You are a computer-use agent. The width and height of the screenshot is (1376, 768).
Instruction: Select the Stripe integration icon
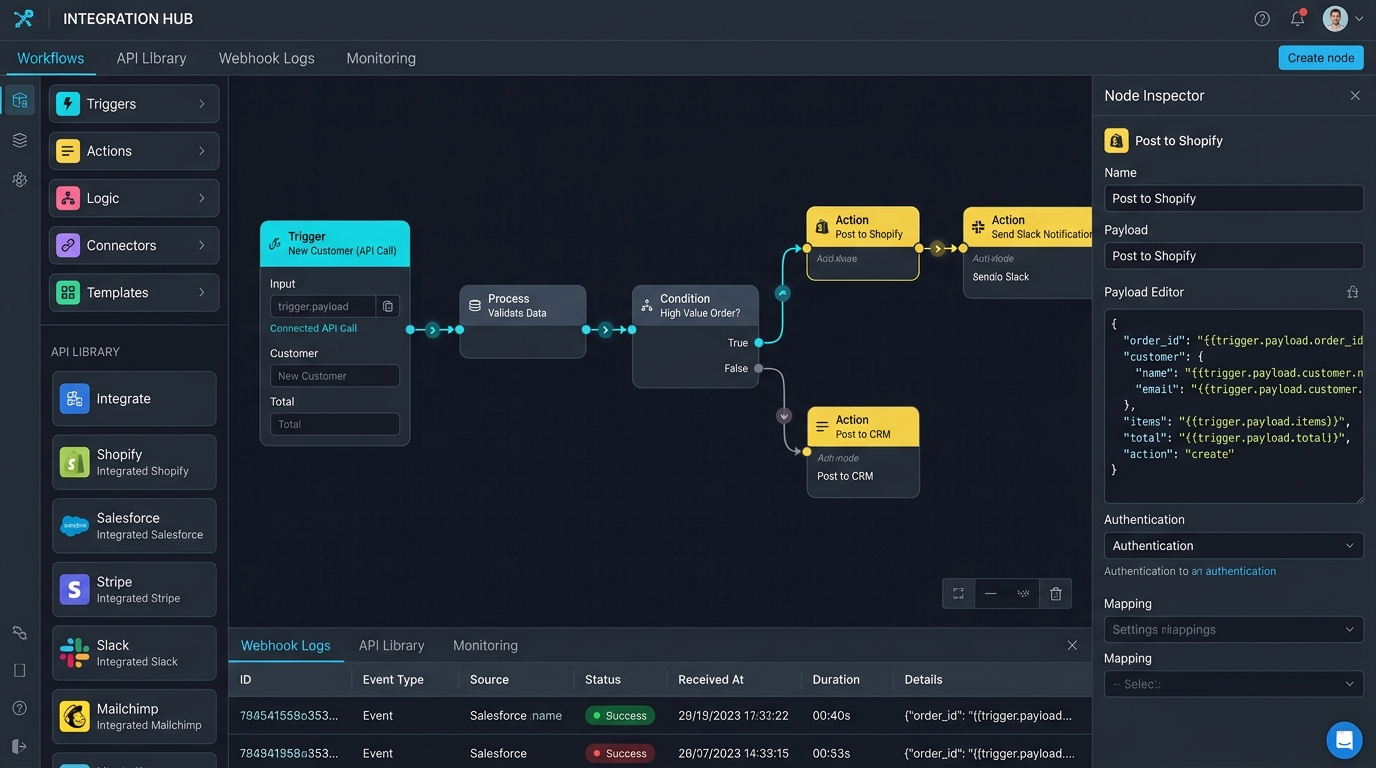click(x=74, y=590)
